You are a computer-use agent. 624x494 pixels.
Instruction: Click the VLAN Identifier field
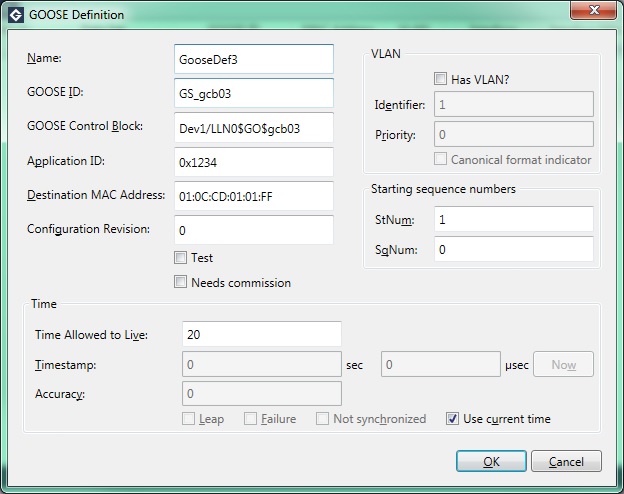click(514, 104)
